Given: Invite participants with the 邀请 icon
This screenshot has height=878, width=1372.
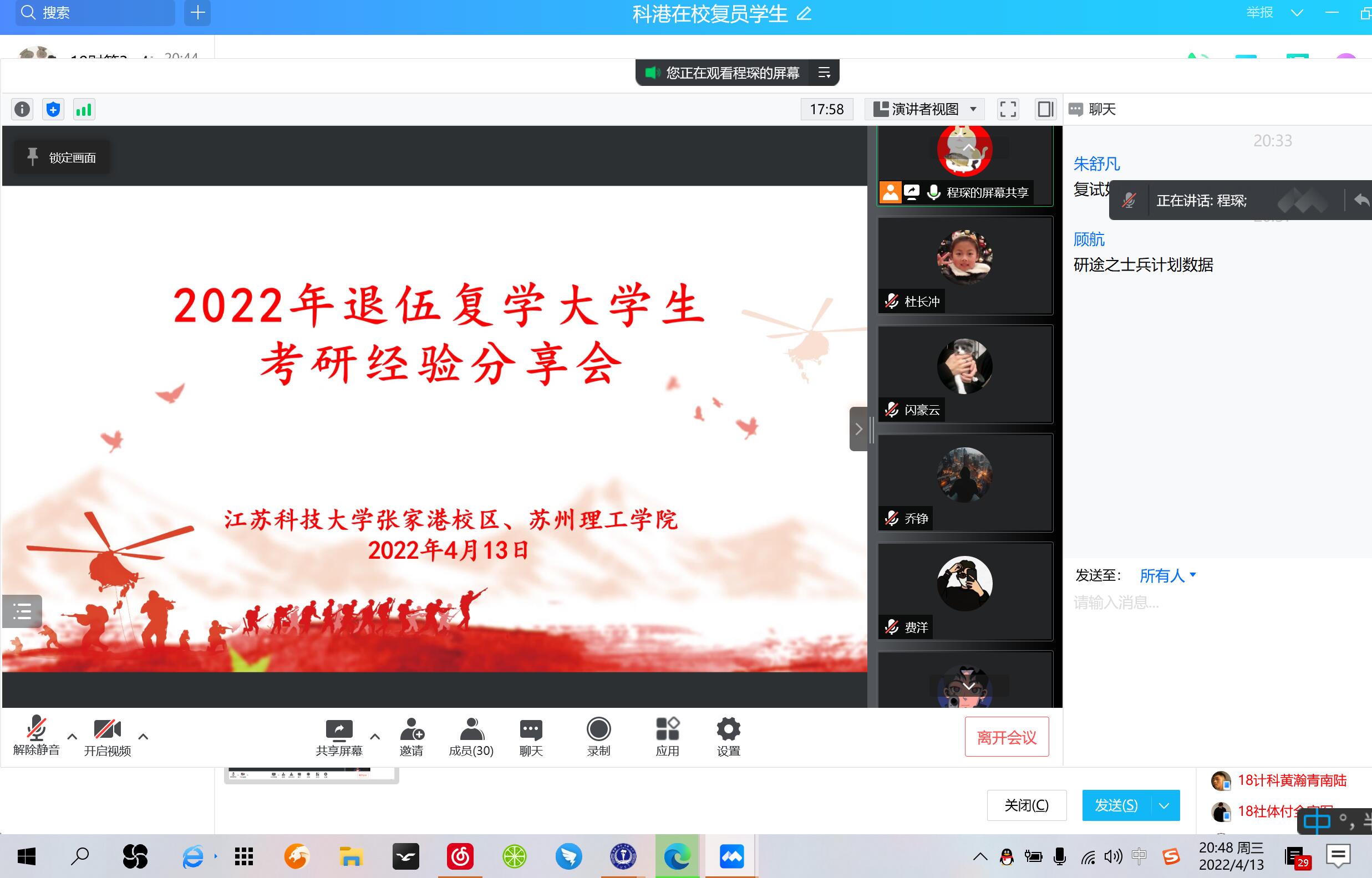Looking at the screenshot, I should coord(411,737).
